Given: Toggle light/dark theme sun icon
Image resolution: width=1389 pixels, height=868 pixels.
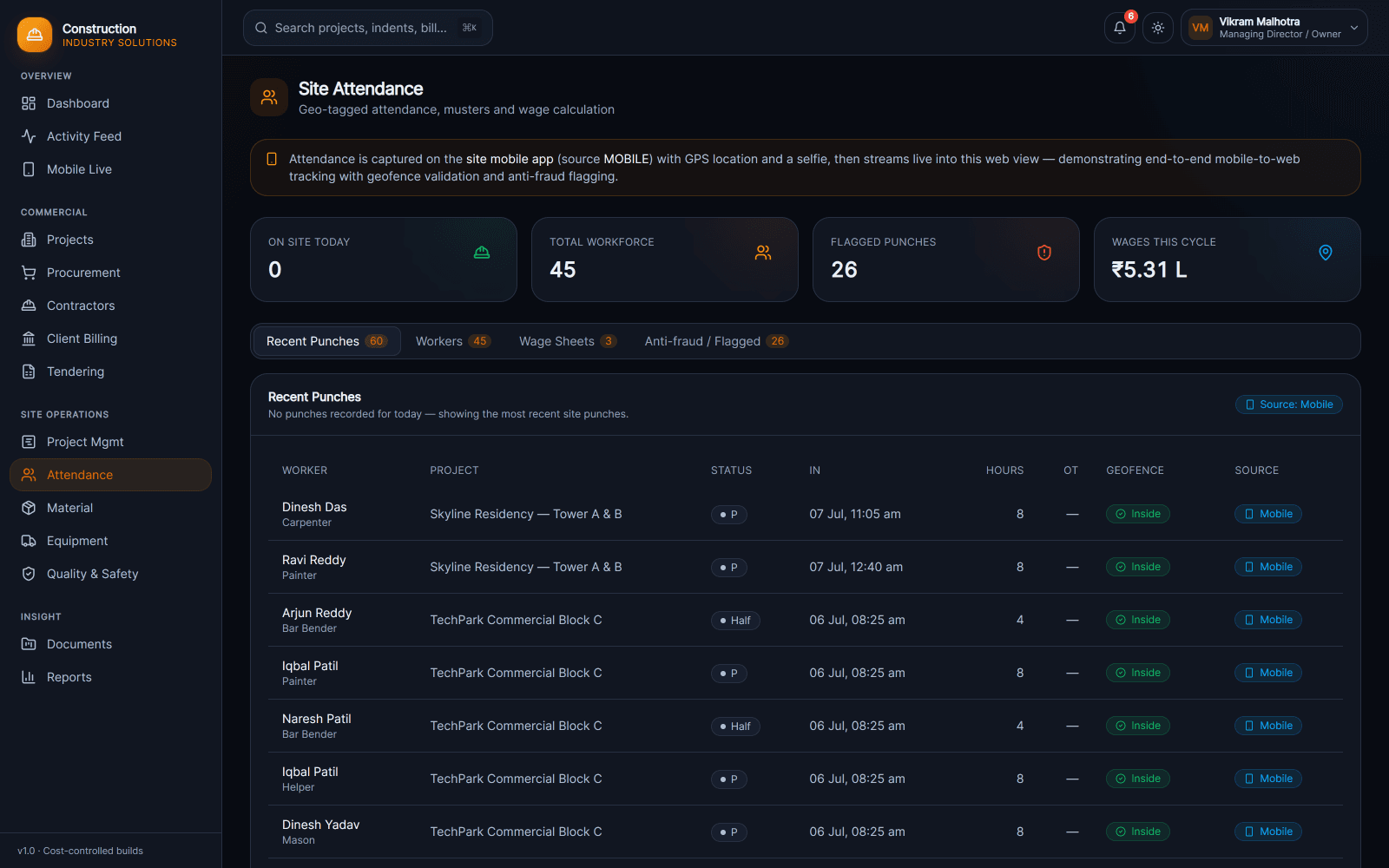Looking at the screenshot, I should click(1158, 28).
